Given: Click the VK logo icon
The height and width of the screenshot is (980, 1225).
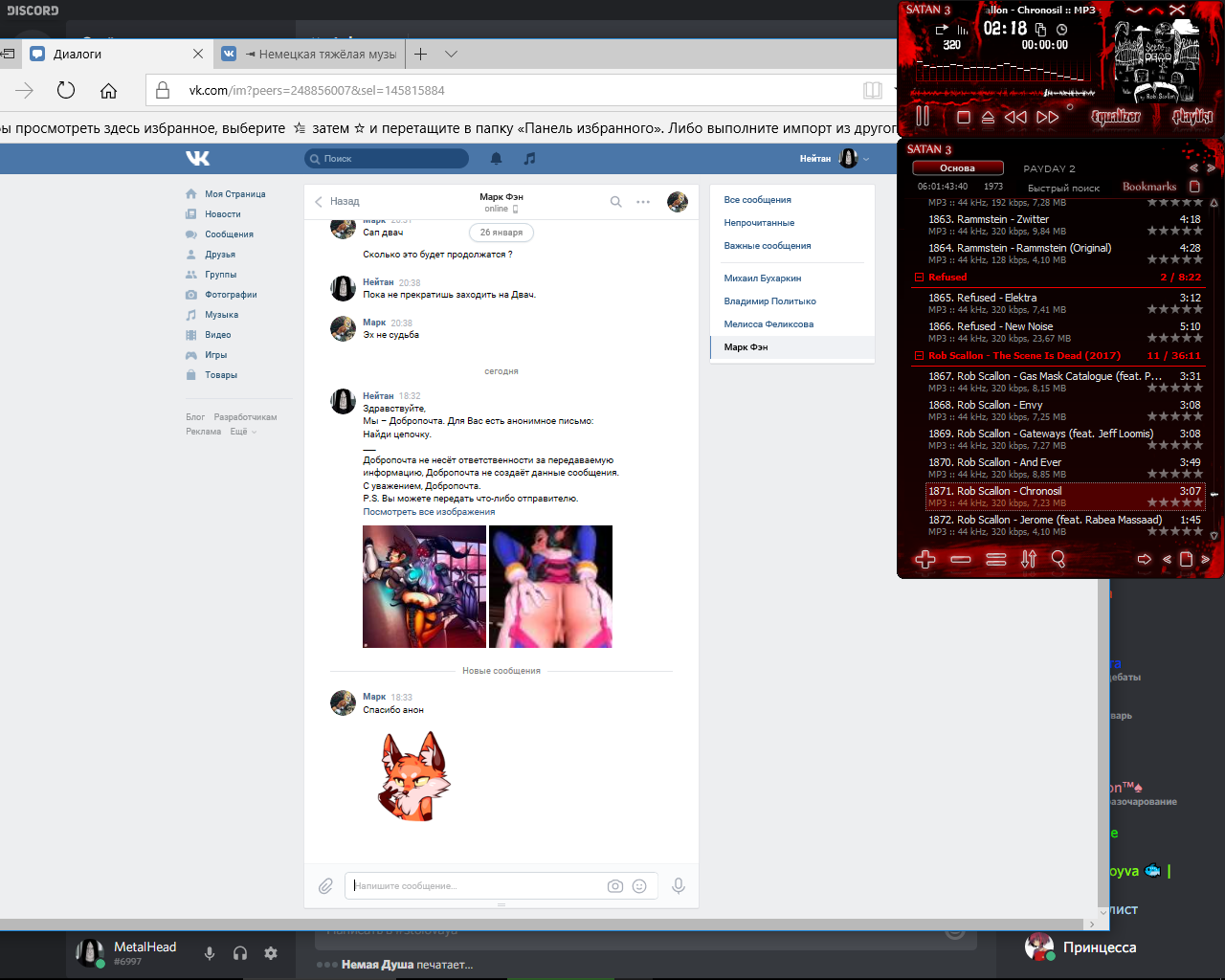Looking at the screenshot, I should [197, 158].
